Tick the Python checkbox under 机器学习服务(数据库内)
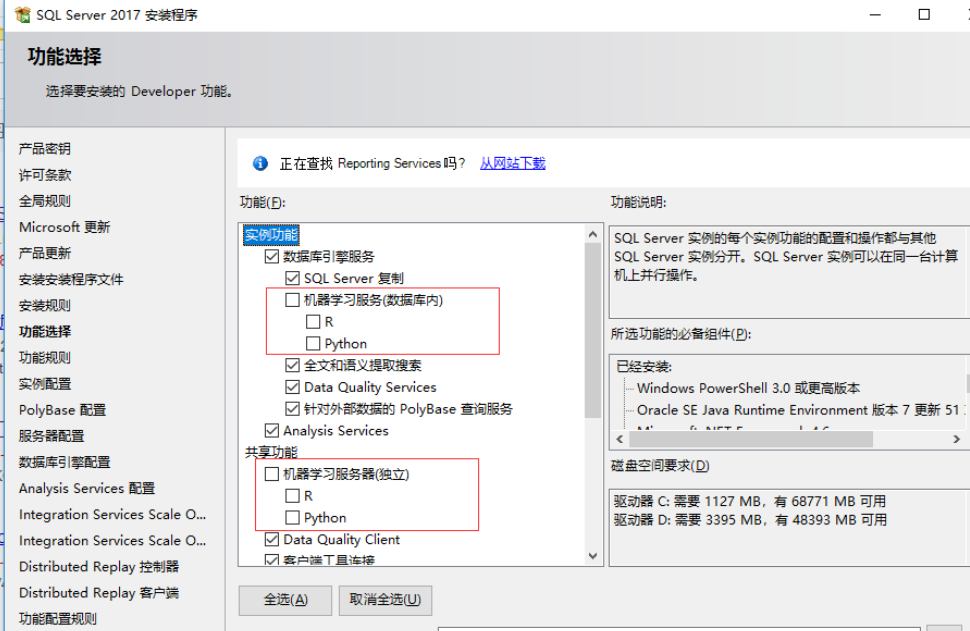This screenshot has width=970, height=631. pyautogui.click(x=313, y=343)
